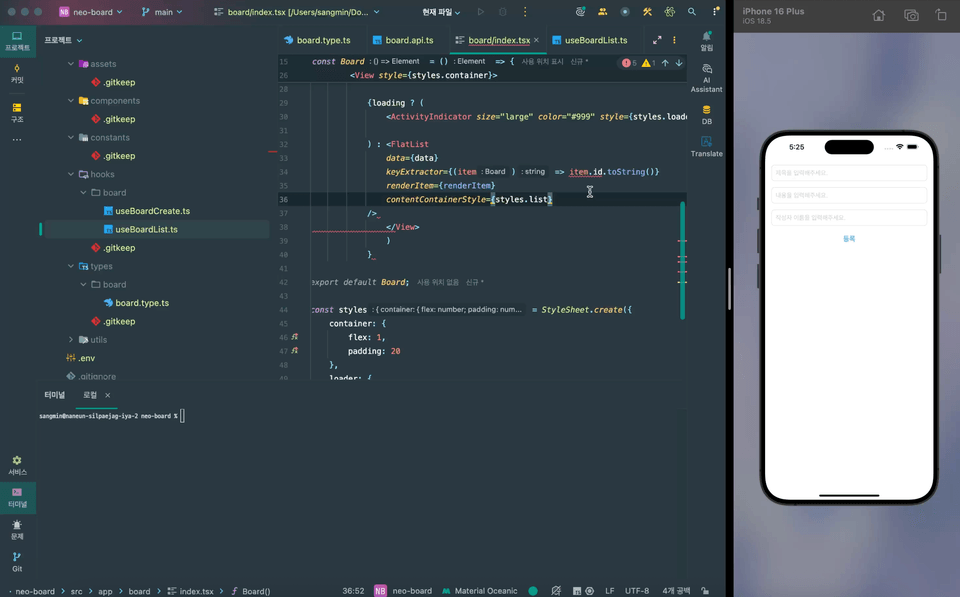
Task: Click the Run button in toolbar
Action: click(481, 12)
